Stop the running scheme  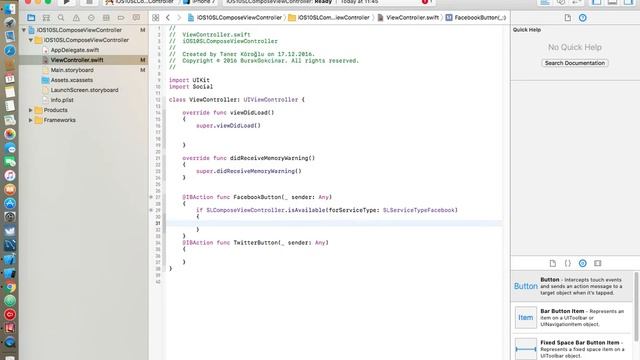[89, 2]
